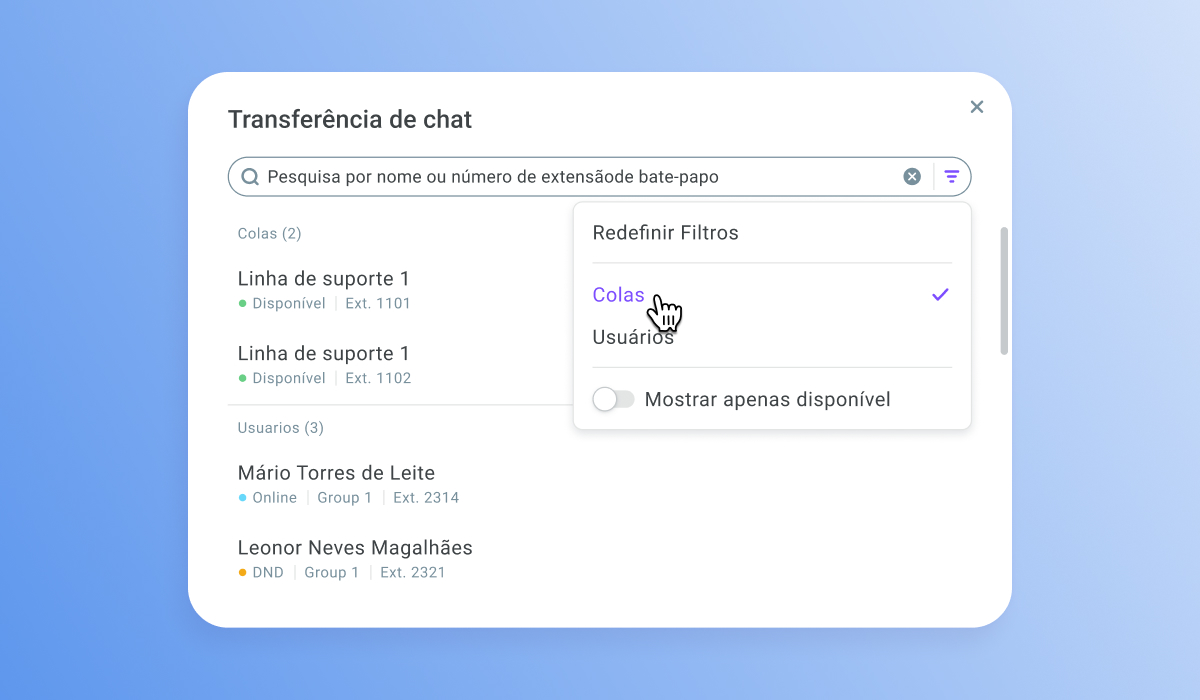Screen dimensions: 1200x700
Task: Click the orange DND status dot
Action: pyautogui.click(x=242, y=572)
